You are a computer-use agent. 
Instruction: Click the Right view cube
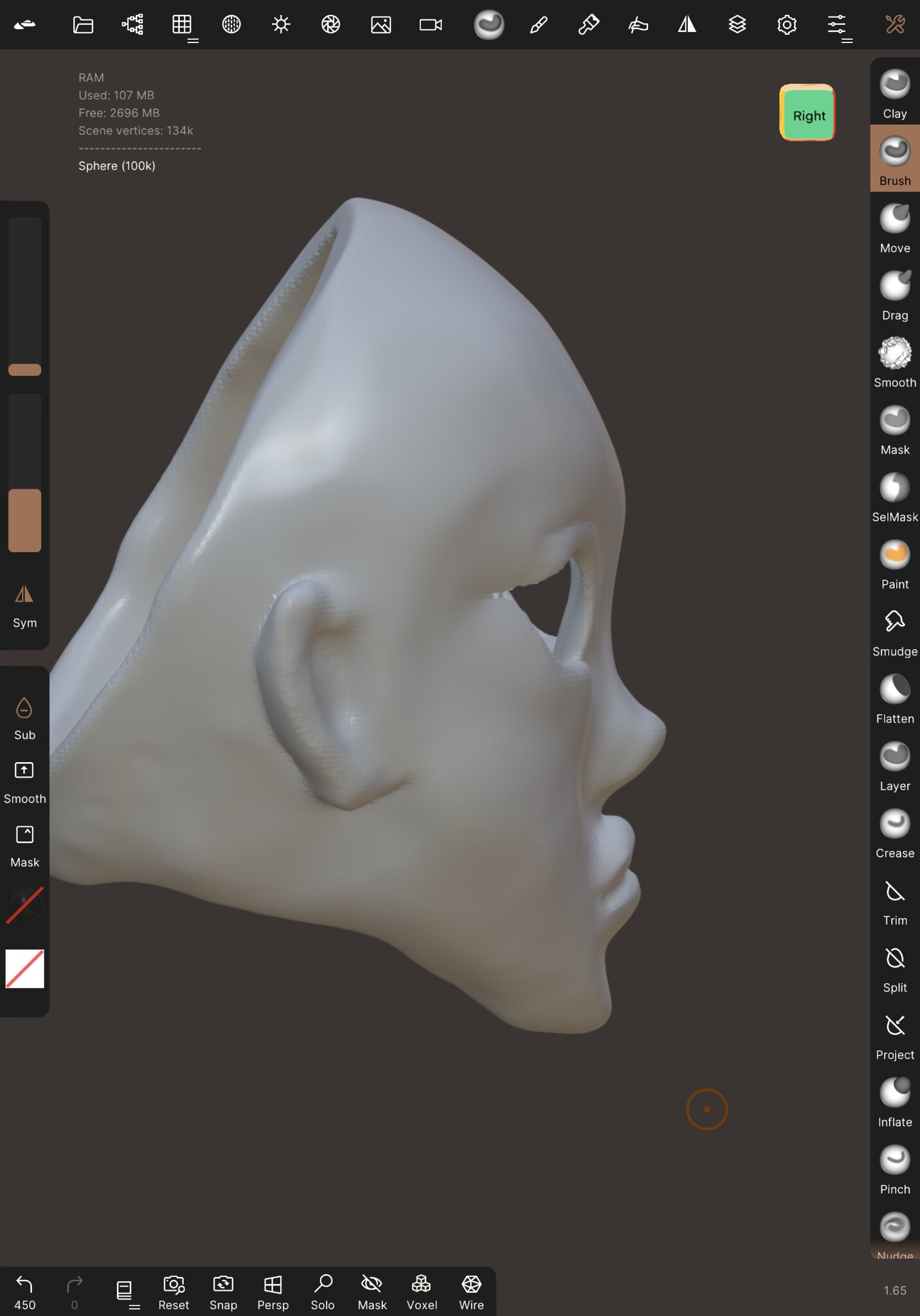(807, 113)
